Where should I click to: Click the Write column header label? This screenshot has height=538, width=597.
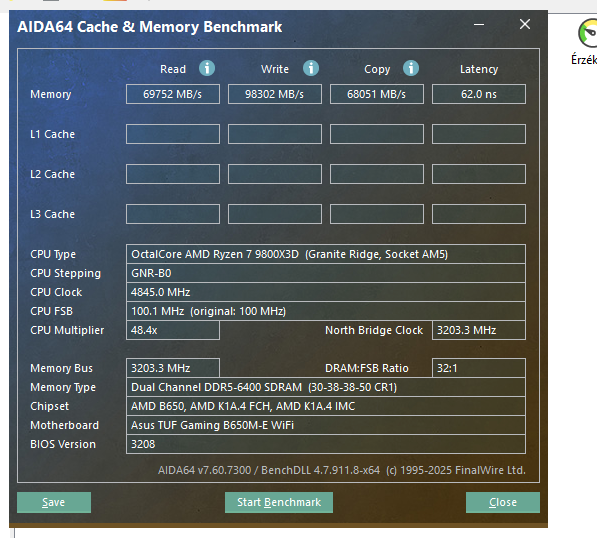click(275, 69)
